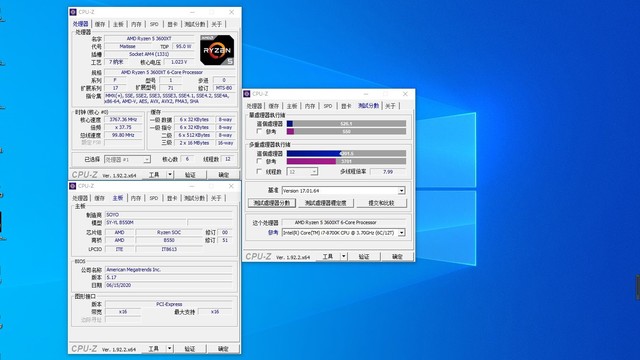Viewport: 640px width, 360px height.
Task: Click the name field AMD Ryzen 5 3600XT
Action: click(149, 38)
